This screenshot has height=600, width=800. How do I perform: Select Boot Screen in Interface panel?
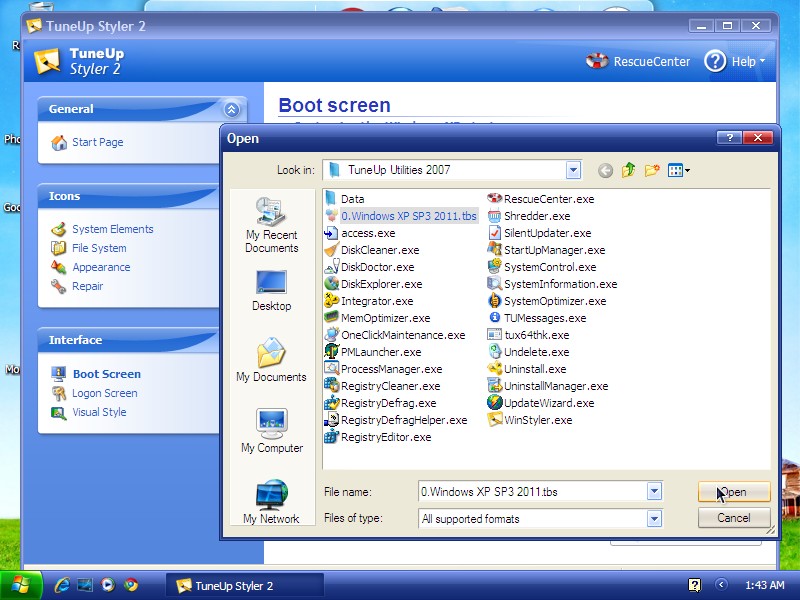pyautogui.click(x=96, y=374)
